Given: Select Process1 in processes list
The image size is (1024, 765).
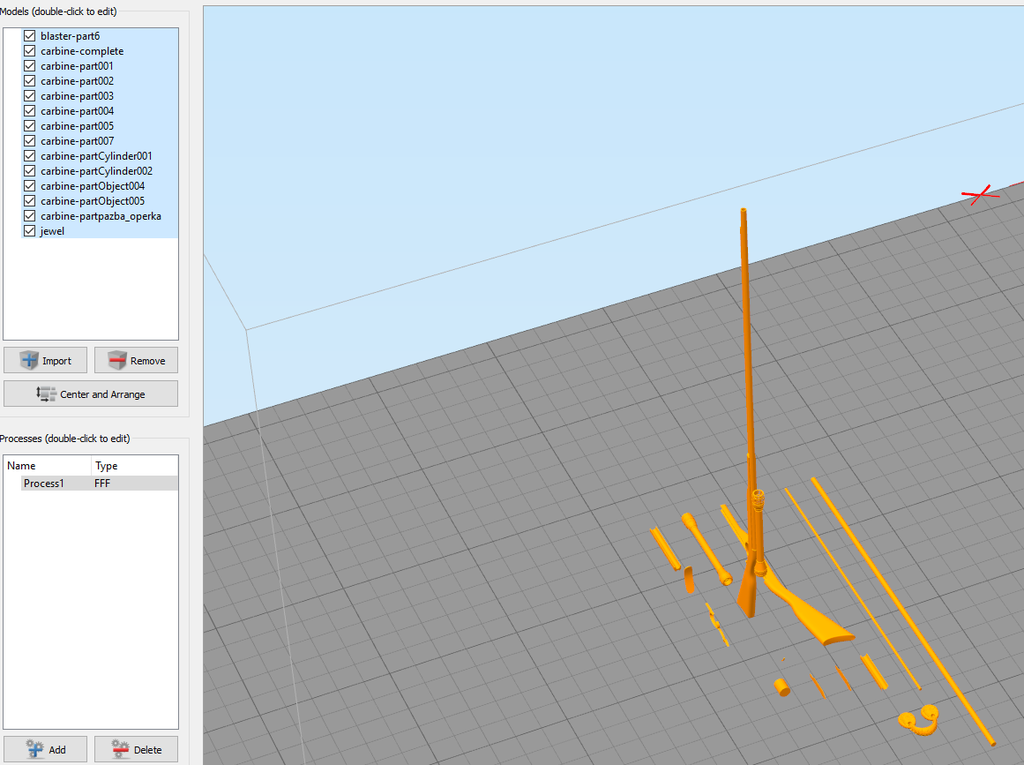Looking at the screenshot, I should click(44, 483).
